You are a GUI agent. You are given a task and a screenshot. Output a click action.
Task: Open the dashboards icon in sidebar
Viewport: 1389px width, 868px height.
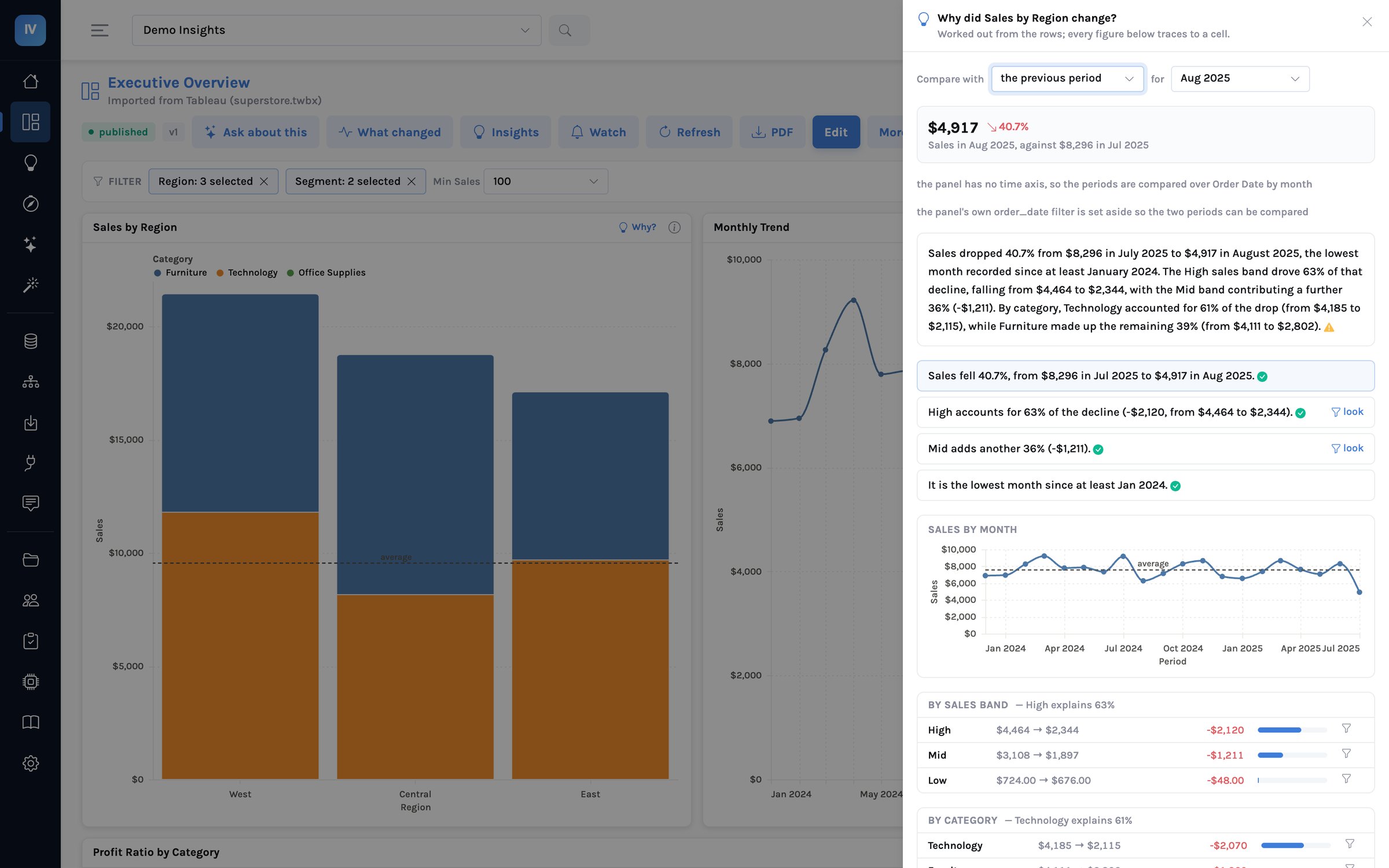31,122
